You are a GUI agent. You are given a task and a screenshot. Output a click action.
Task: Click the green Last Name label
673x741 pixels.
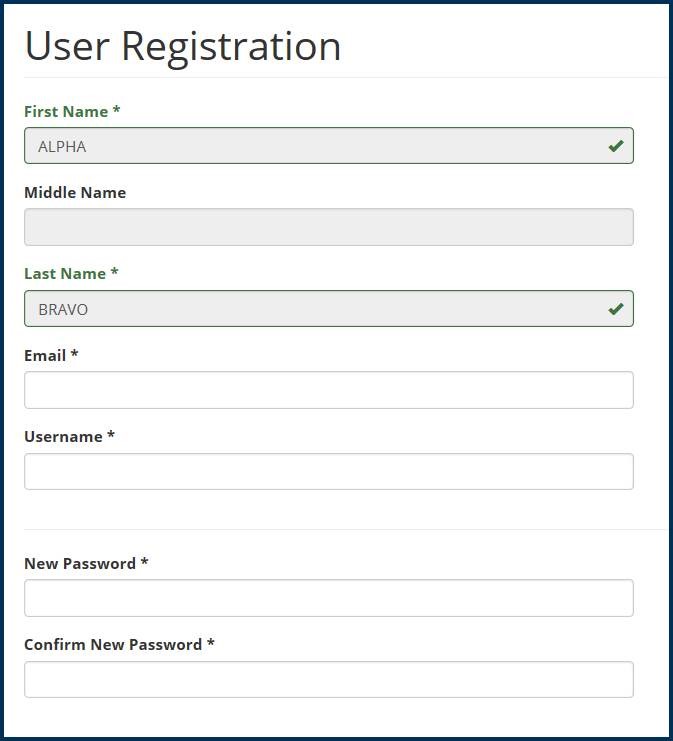(x=65, y=273)
